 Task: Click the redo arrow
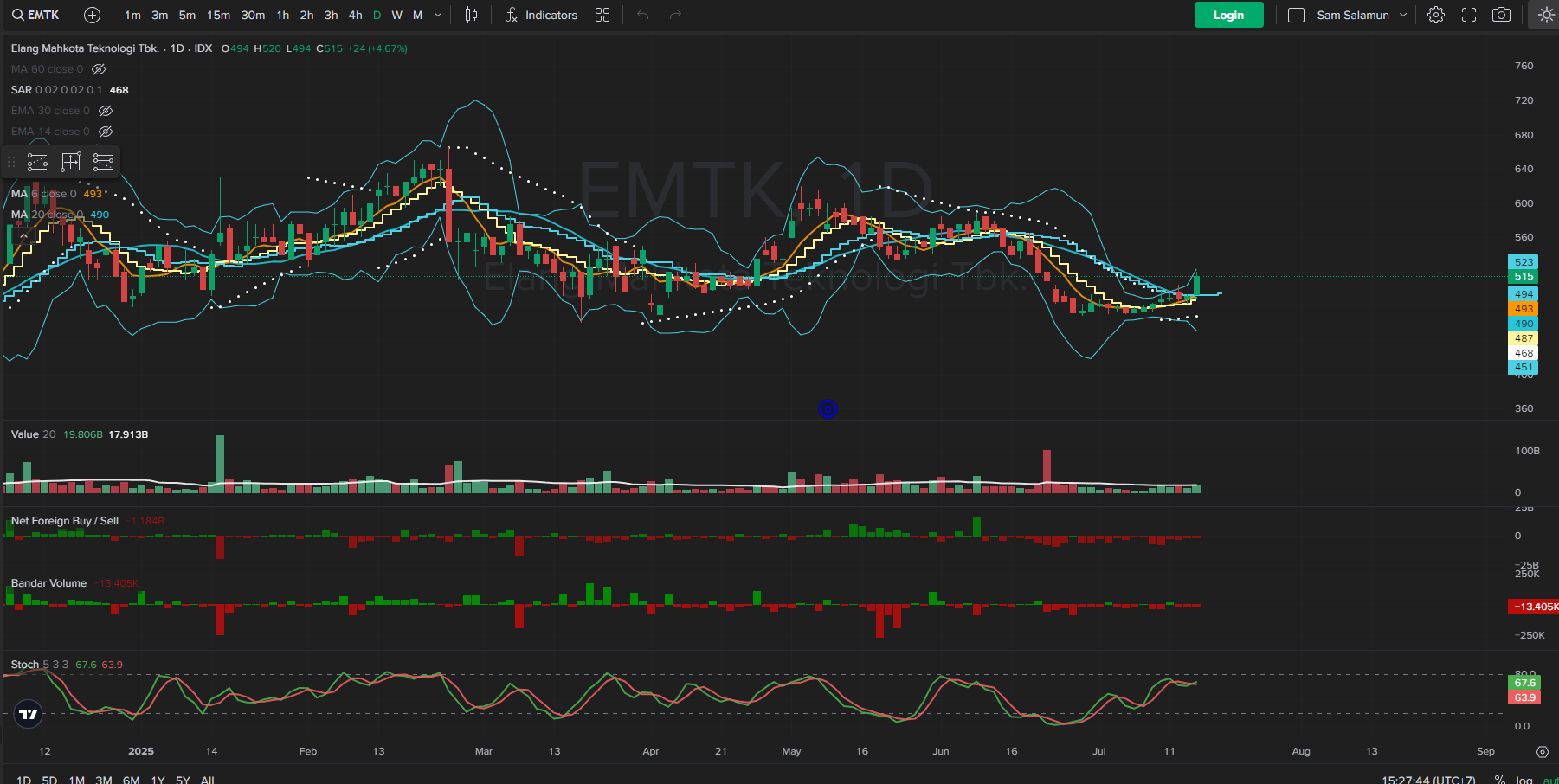pyautogui.click(x=675, y=15)
